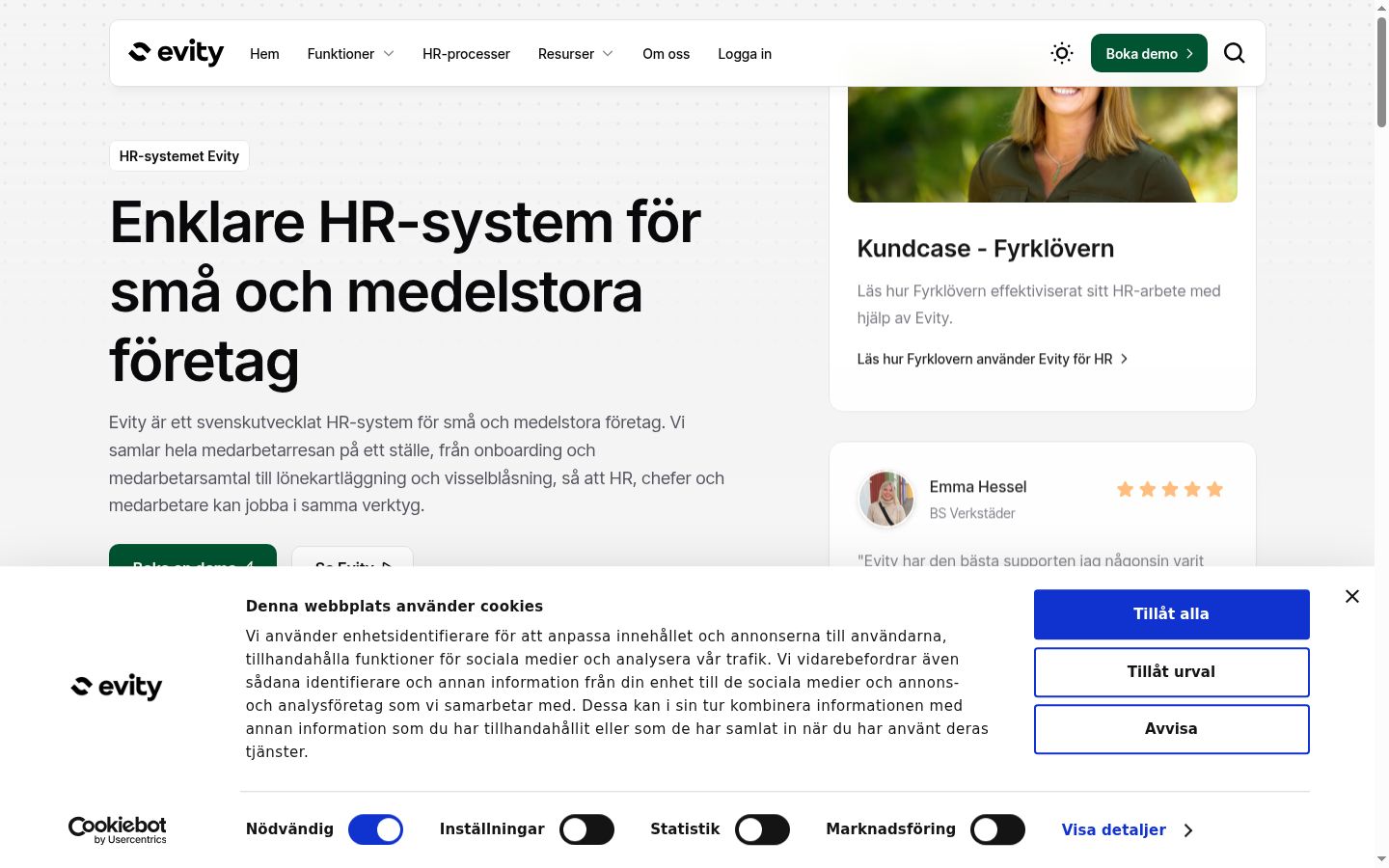Screen dimensions: 1389x868
Task: Toggle the light/dark theme sun icon
Action: [x=1061, y=53]
